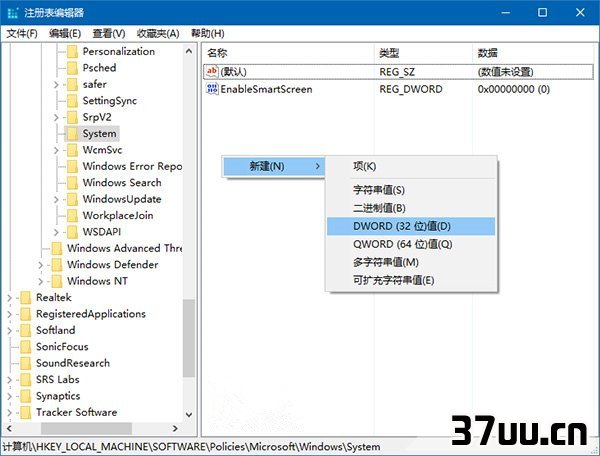Click the string value icon of (默认)
600x456 pixels.
tap(212, 72)
